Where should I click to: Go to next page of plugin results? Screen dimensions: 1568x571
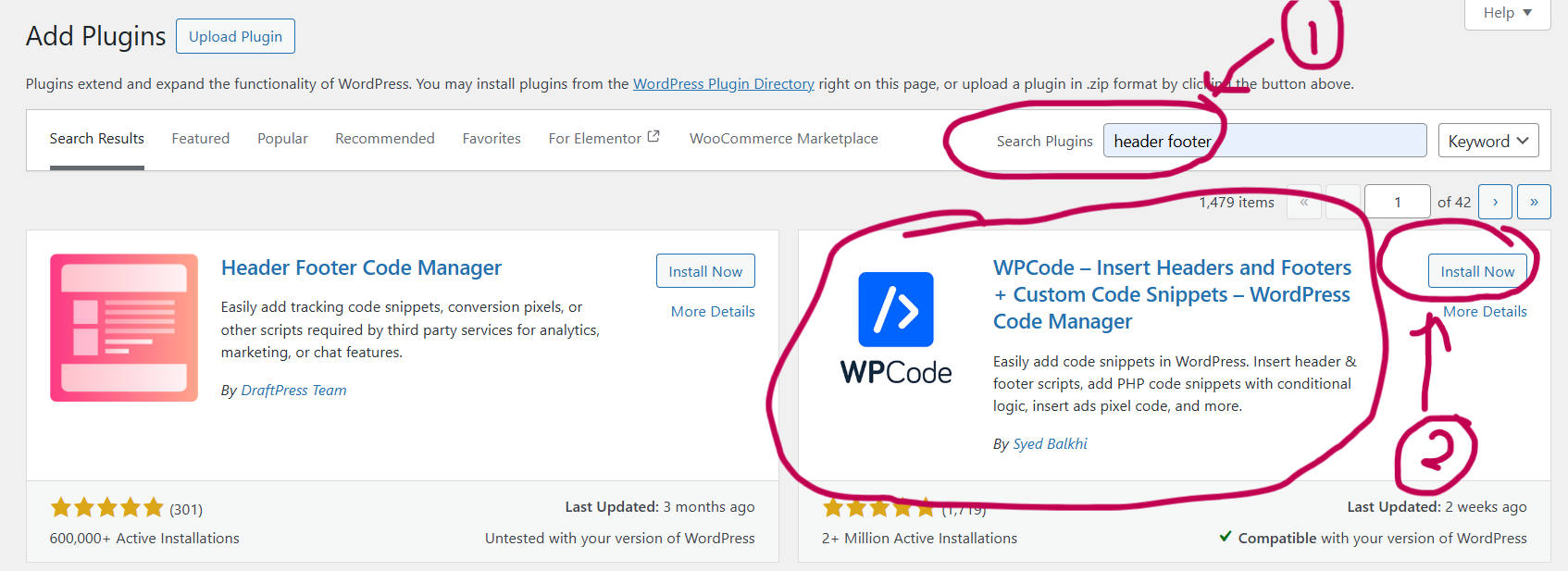coord(1495,202)
